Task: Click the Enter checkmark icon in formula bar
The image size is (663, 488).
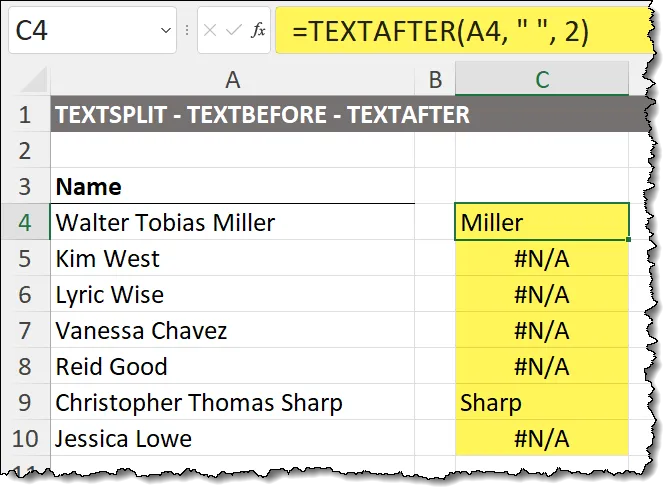Action: click(x=234, y=31)
